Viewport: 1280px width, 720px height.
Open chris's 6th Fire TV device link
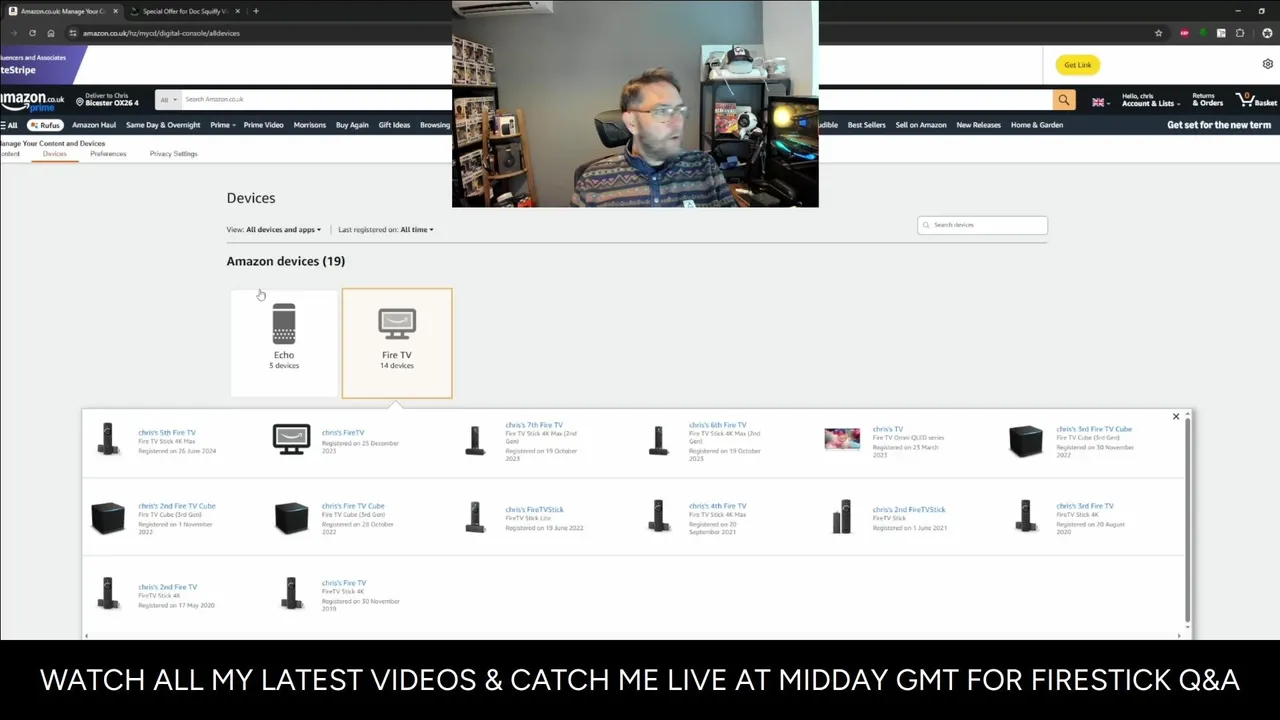(x=717, y=425)
